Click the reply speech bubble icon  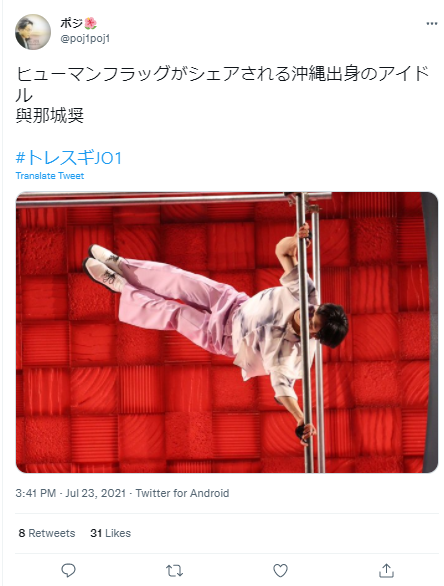pyautogui.click(x=68, y=570)
